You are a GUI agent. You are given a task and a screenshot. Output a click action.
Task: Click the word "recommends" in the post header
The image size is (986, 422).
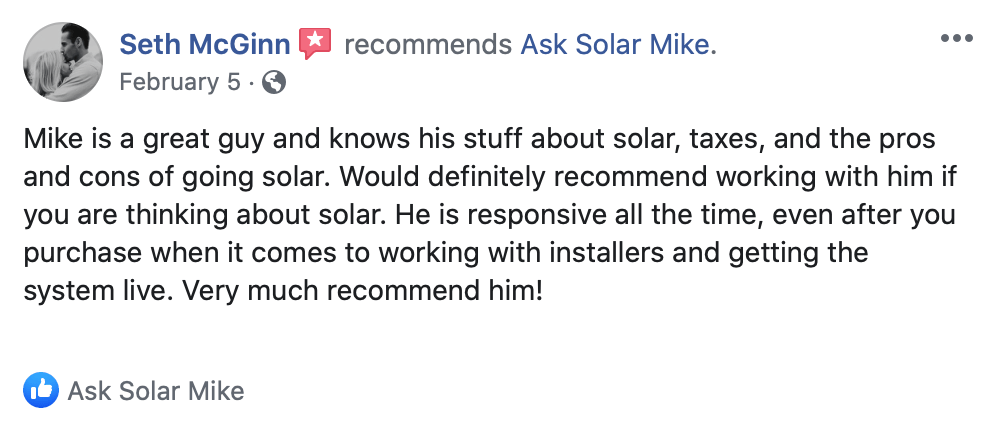point(428,45)
